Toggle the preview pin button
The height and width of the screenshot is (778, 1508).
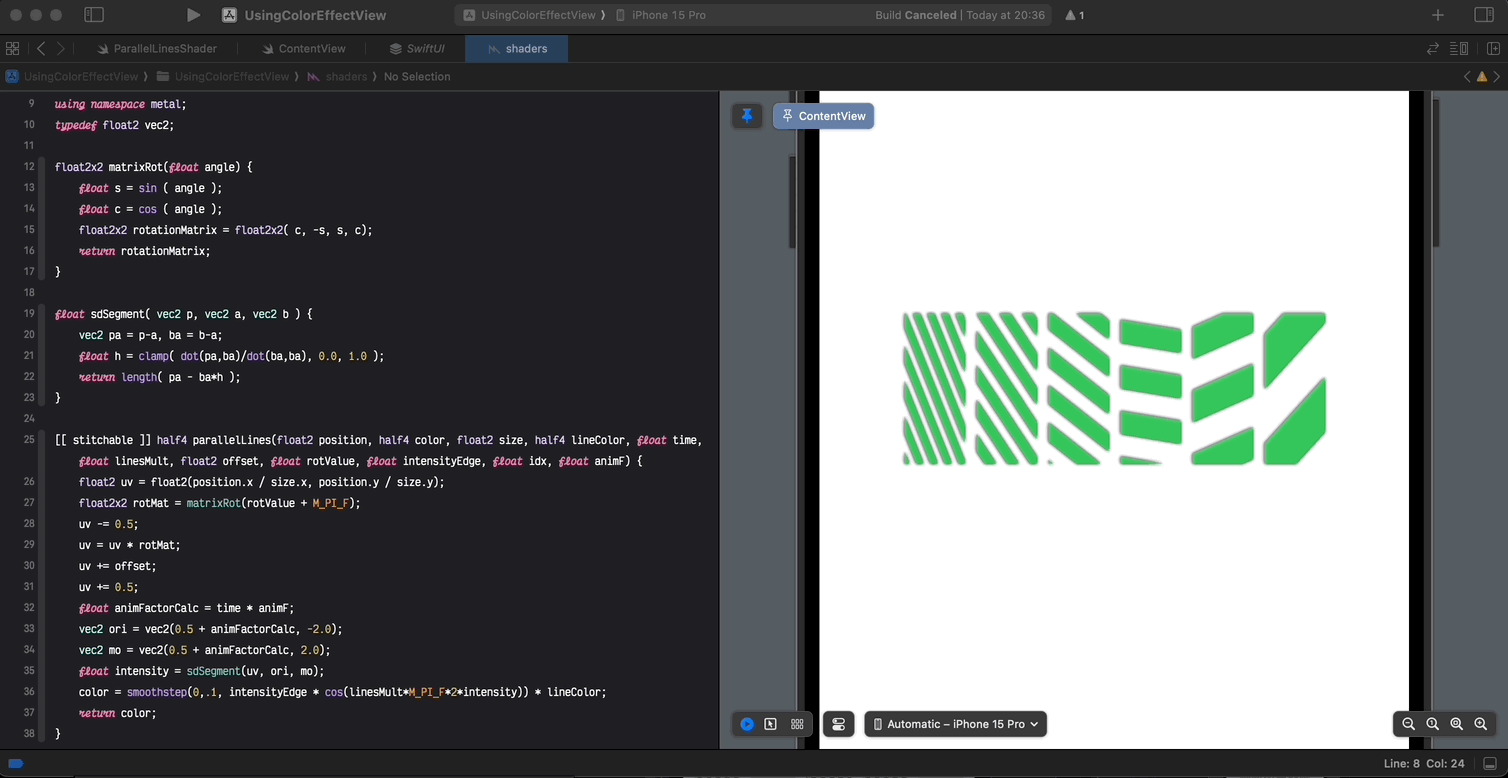(746, 116)
